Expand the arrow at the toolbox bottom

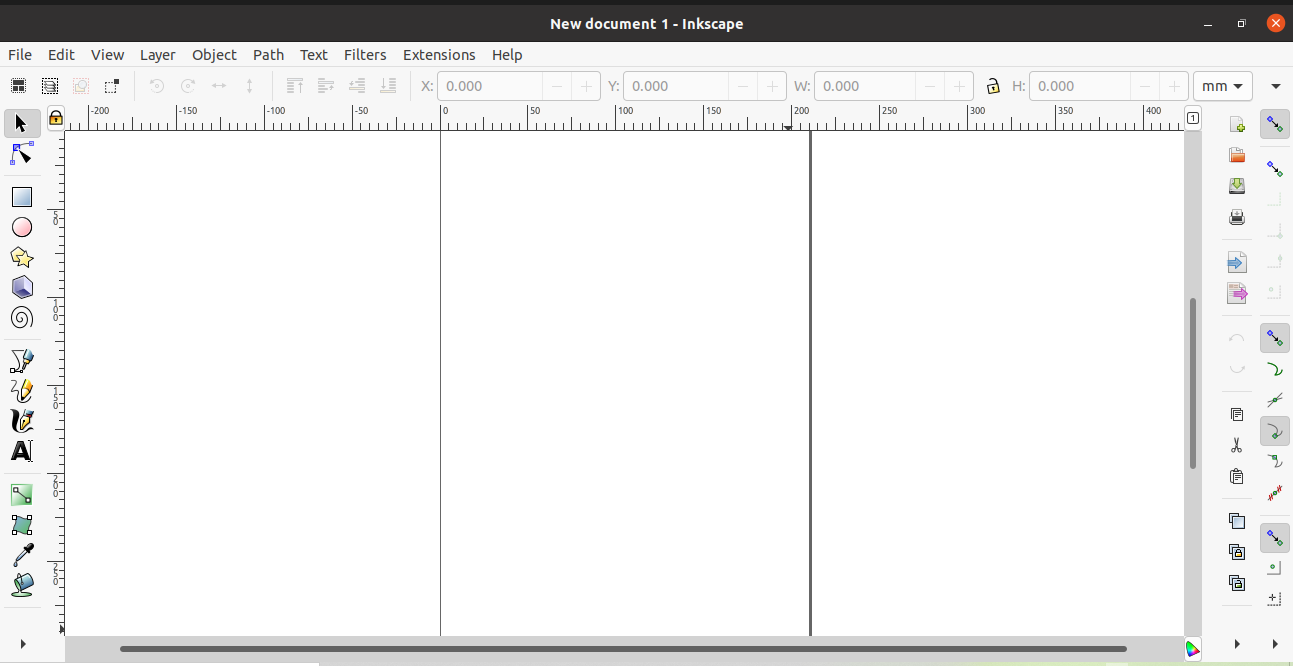coord(22,644)
